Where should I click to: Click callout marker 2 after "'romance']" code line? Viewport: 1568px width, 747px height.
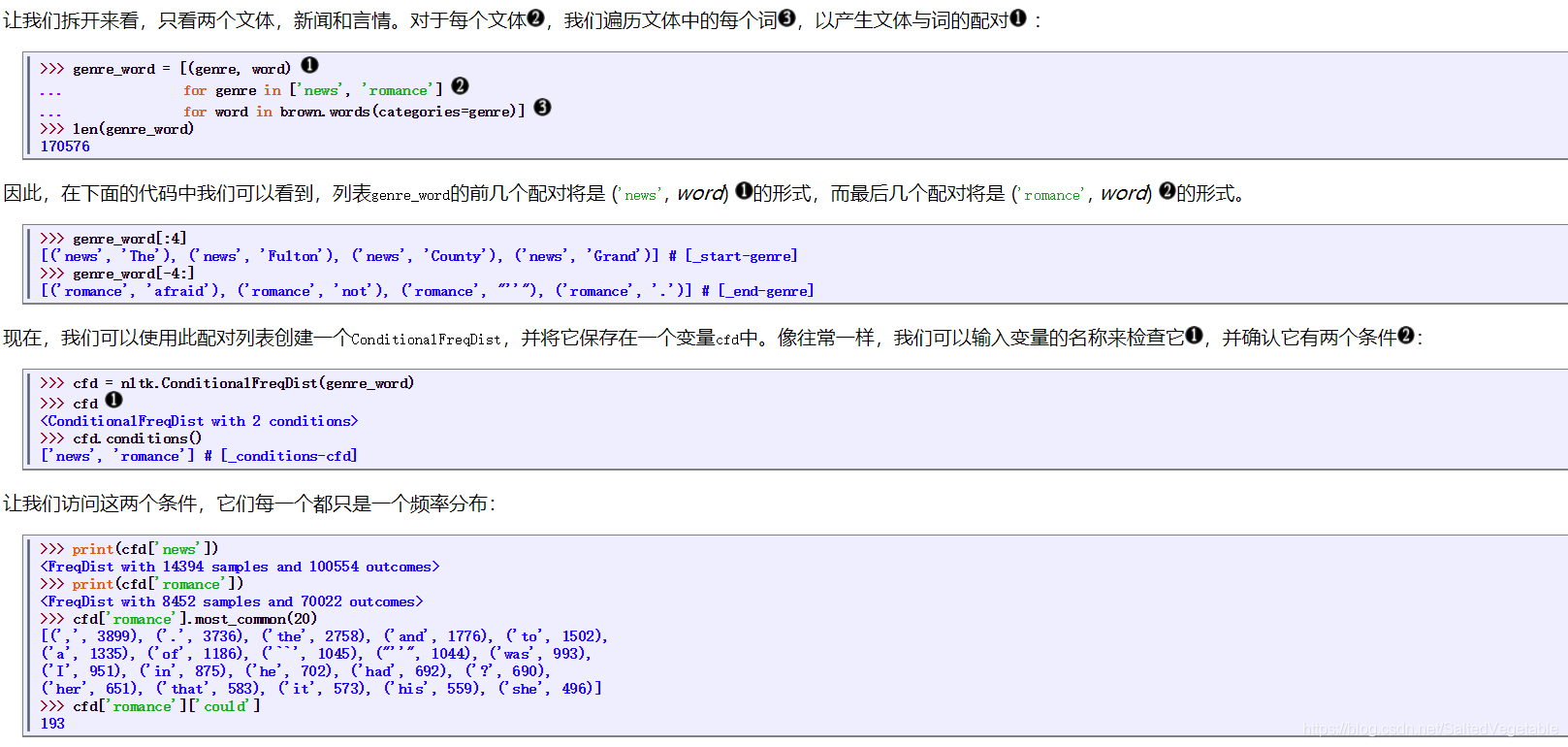click(460, 86)
